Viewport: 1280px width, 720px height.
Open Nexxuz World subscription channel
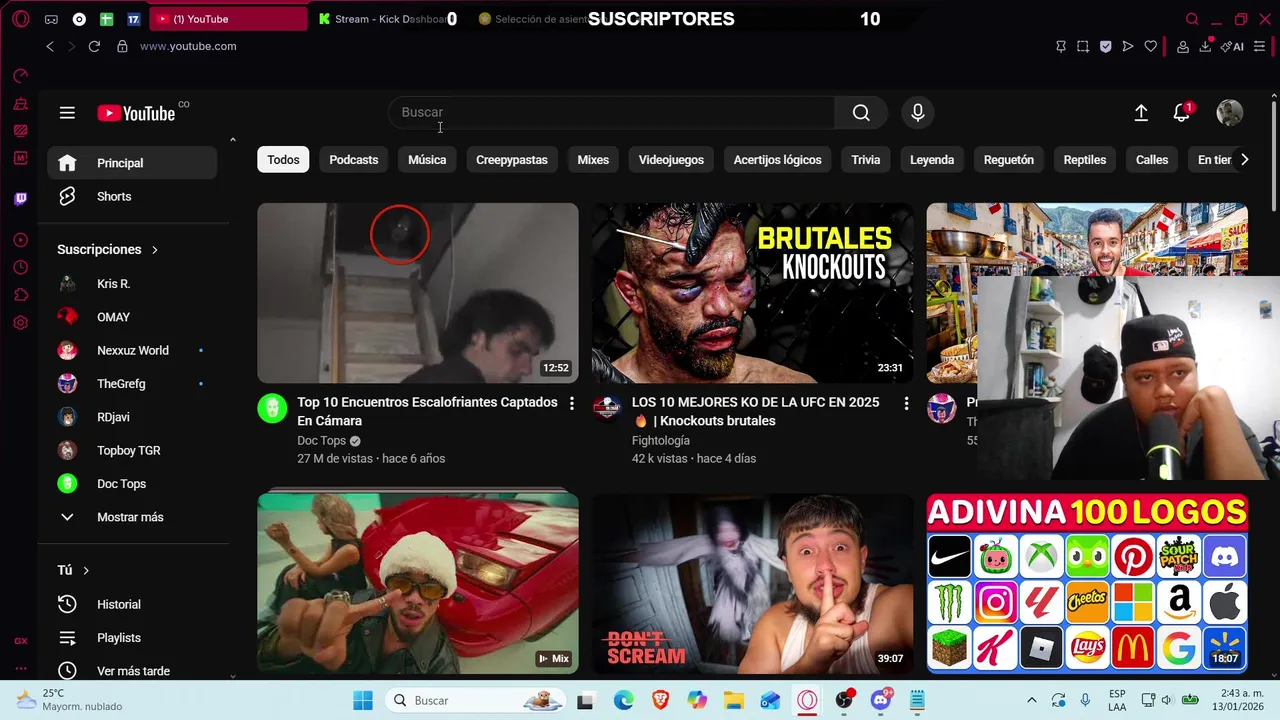point(132,350)
